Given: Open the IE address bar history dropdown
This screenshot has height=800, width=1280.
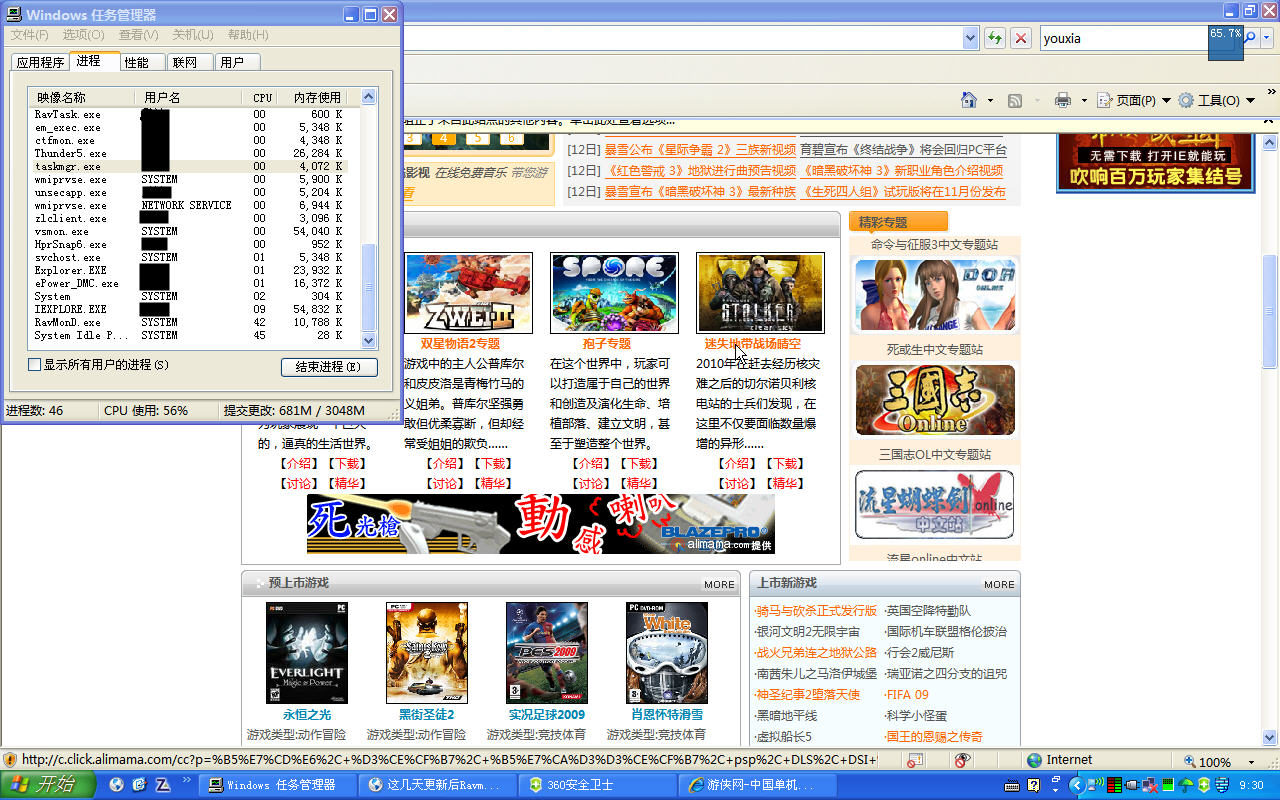Looking at the screenshot, I should (x=970, y=38).
